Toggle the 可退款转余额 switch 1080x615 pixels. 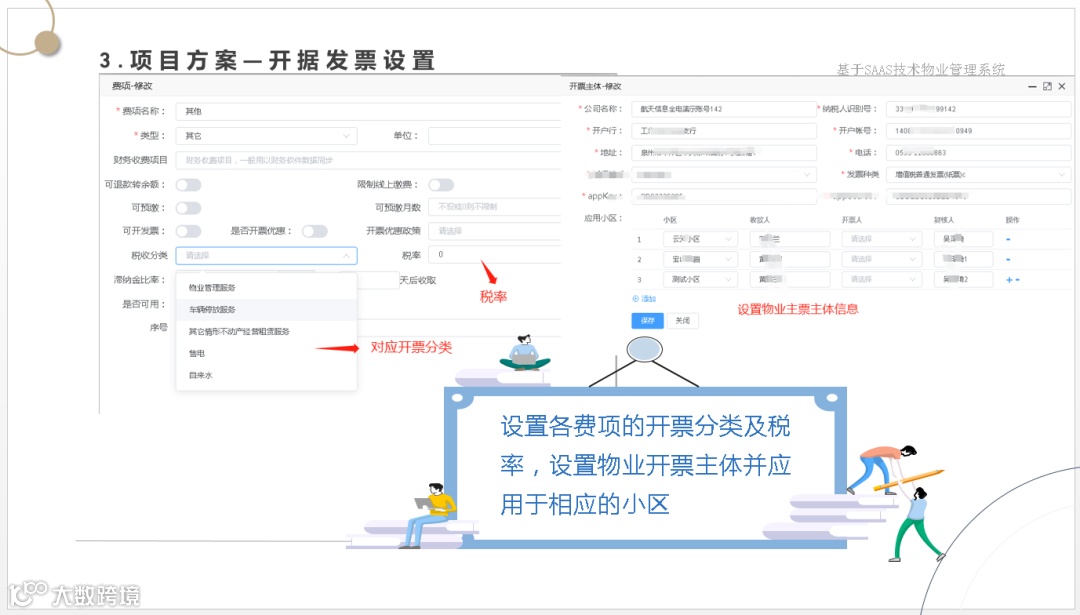pos(188,185)
